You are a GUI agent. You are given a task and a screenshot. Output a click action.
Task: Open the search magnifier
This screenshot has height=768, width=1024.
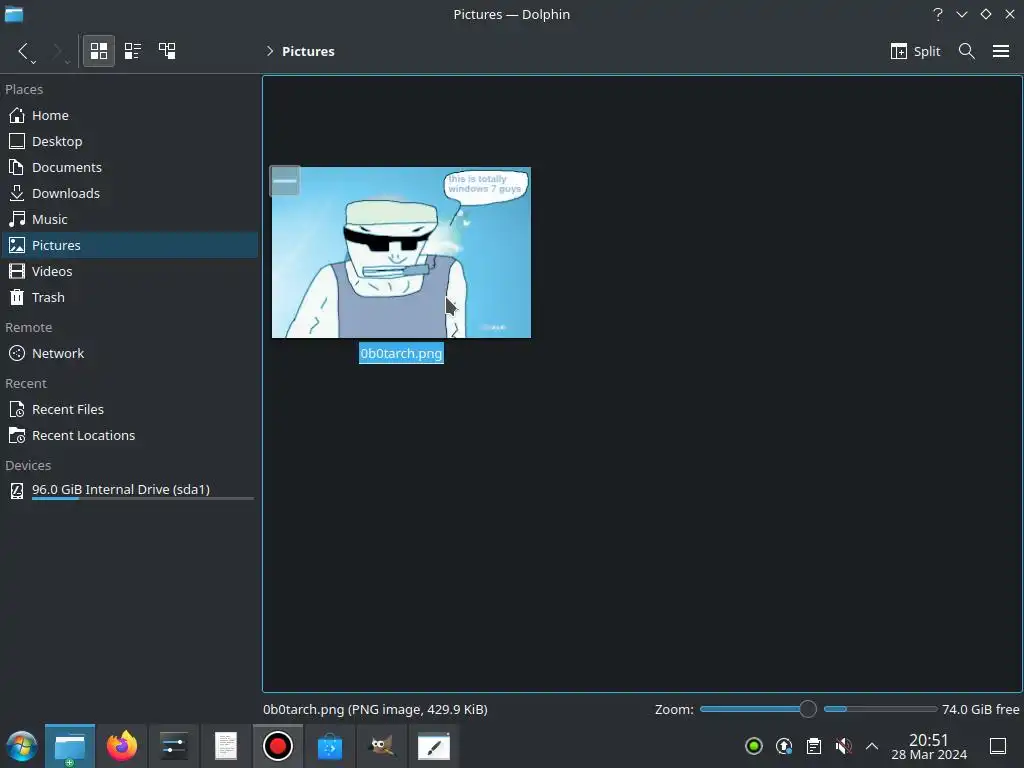[x=967, y=51]
